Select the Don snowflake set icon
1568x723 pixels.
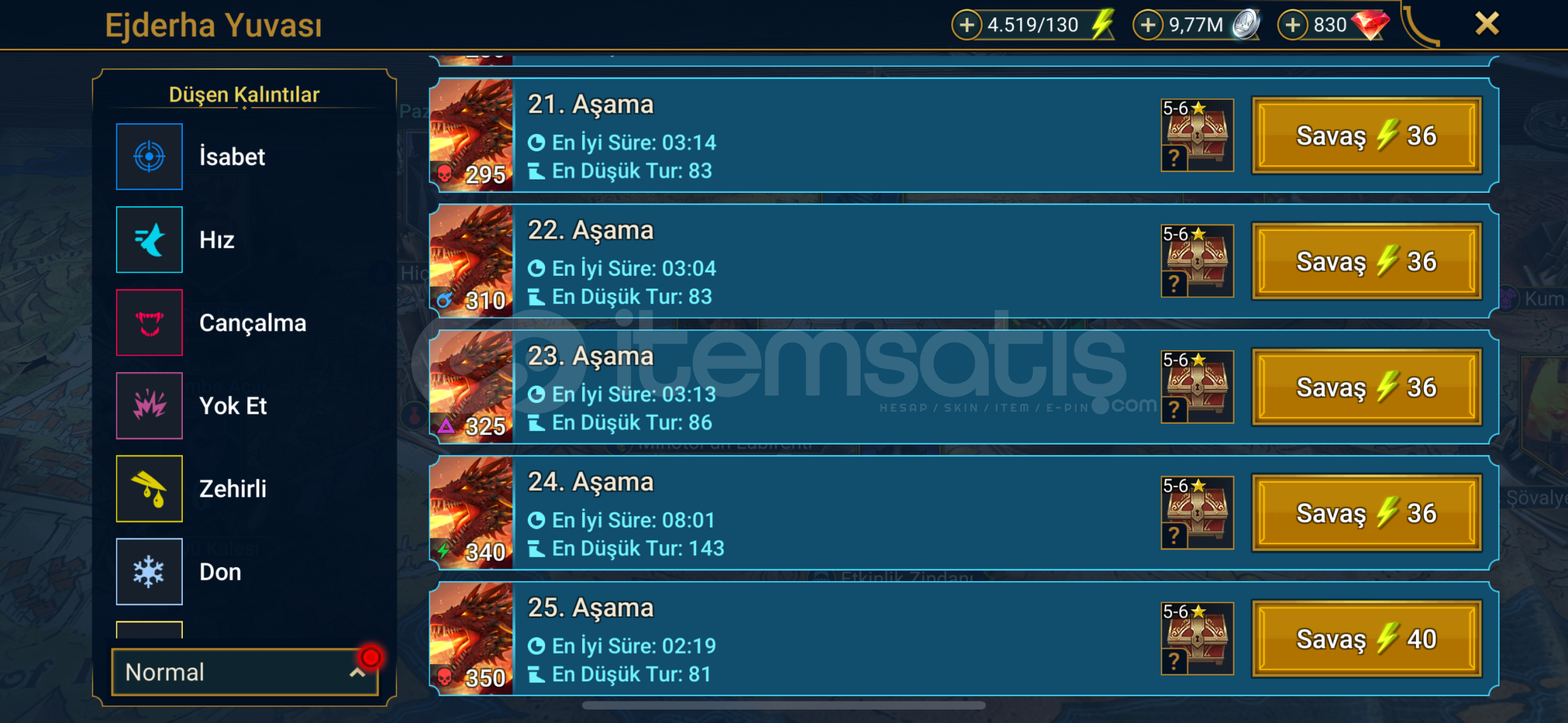click(x=149, y=572)
